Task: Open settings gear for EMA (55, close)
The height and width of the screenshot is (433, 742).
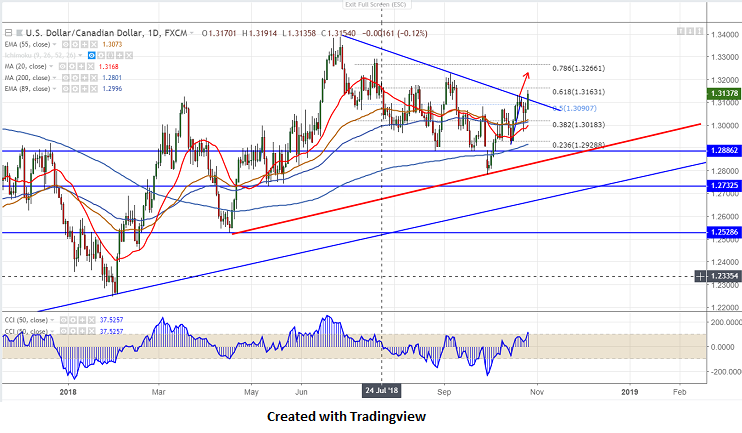Action: 75,44
